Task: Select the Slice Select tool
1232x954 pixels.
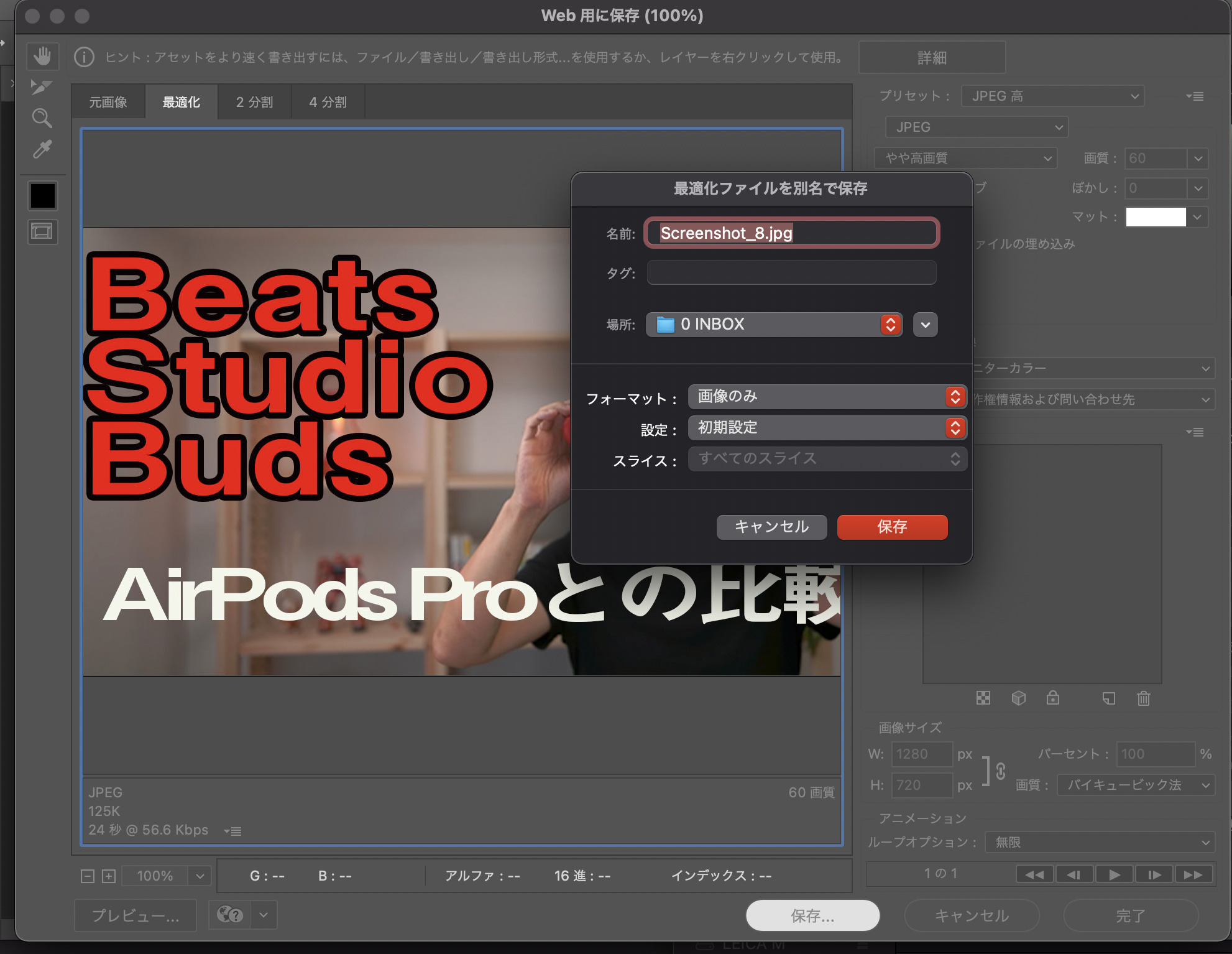Action: pyautogui.click(x=42, y=87)
